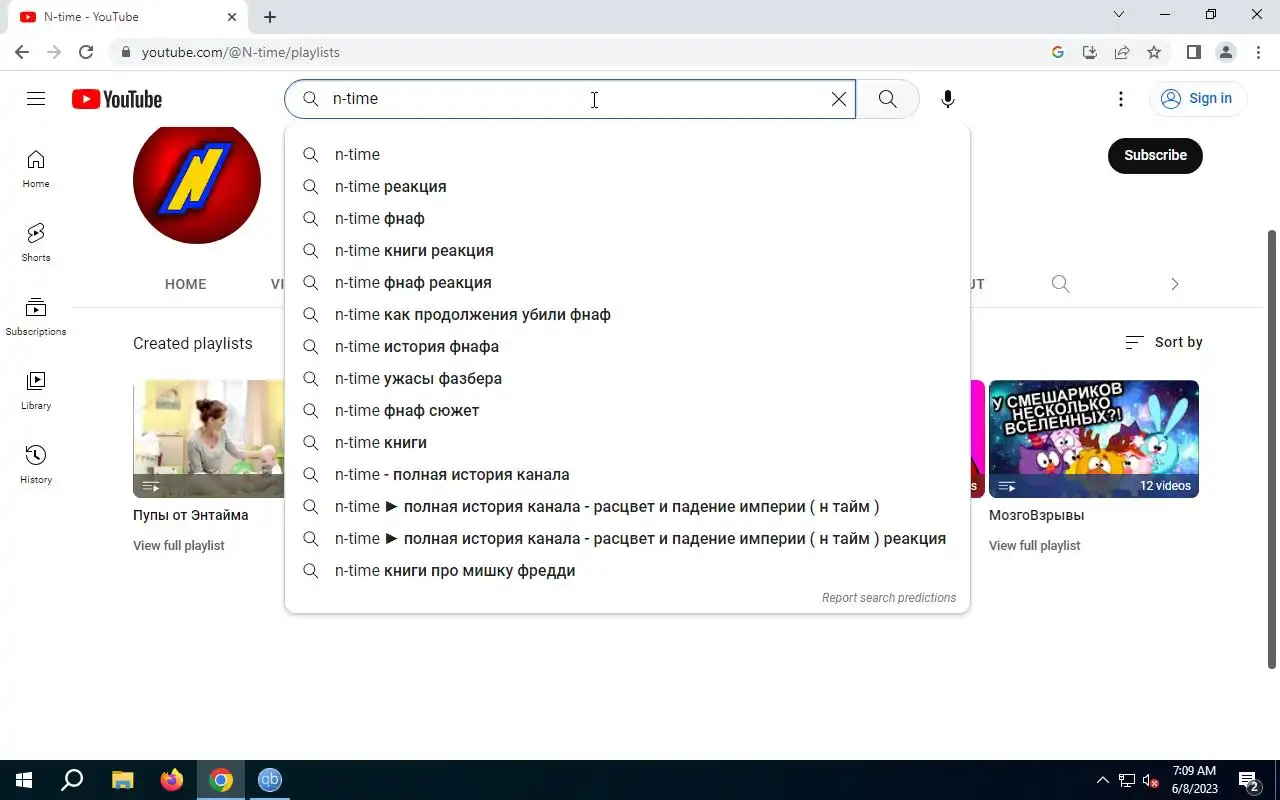Open the МозгоВзрывы playlist thumbnail
The height and width of the screenshot is (800, 1280).
click(x=1094, y=439)
